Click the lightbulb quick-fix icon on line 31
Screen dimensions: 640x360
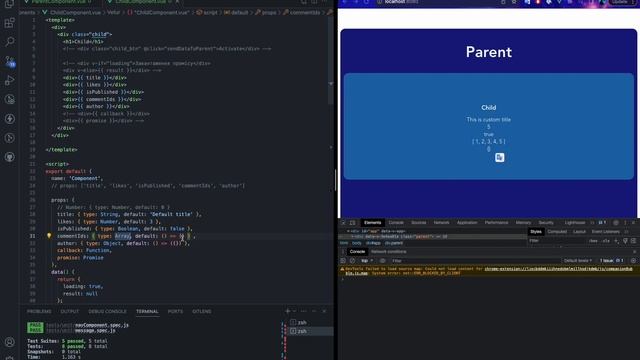49,236
